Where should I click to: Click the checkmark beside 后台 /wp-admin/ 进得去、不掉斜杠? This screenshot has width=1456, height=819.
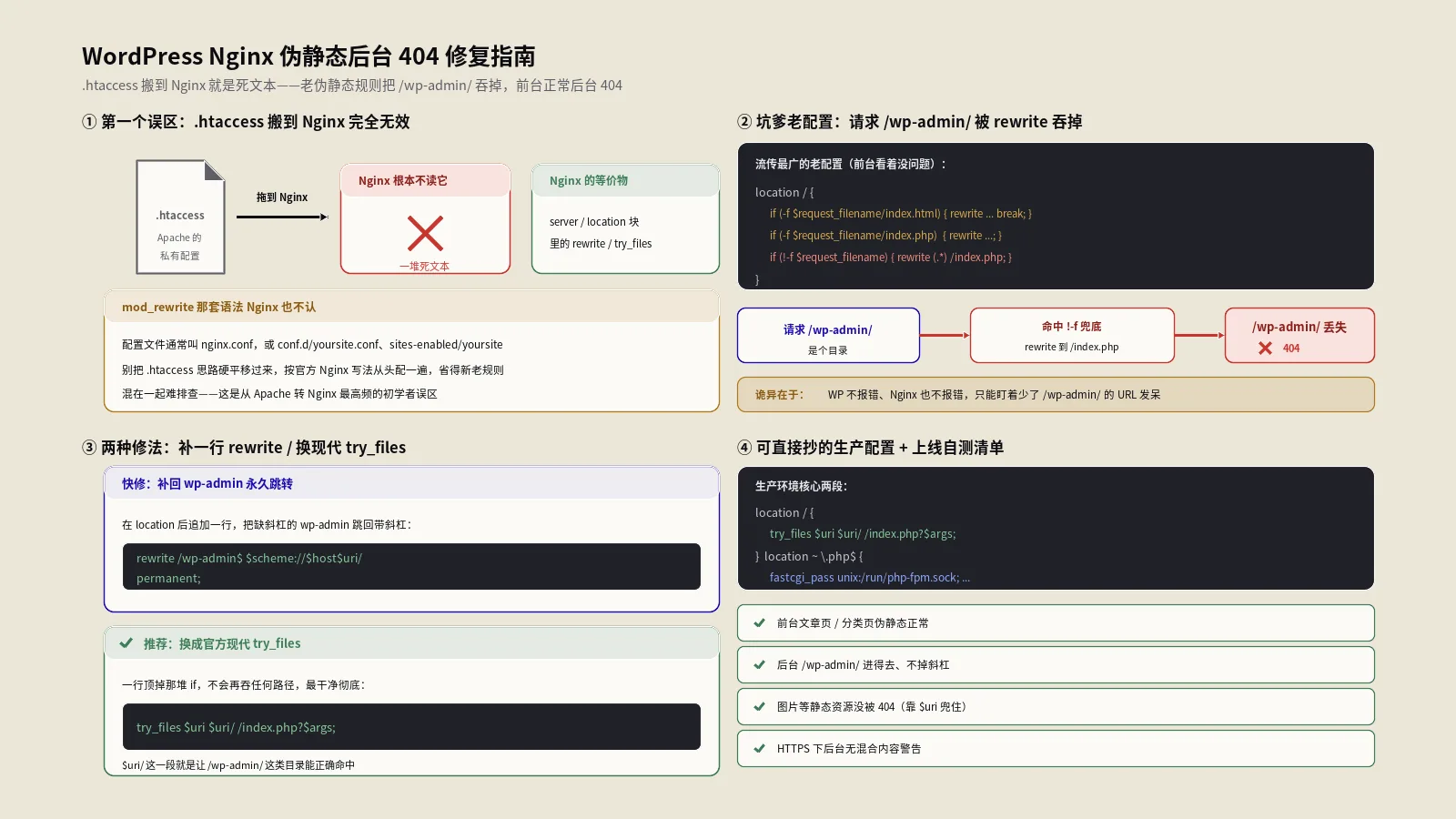(x=759, y=664)
